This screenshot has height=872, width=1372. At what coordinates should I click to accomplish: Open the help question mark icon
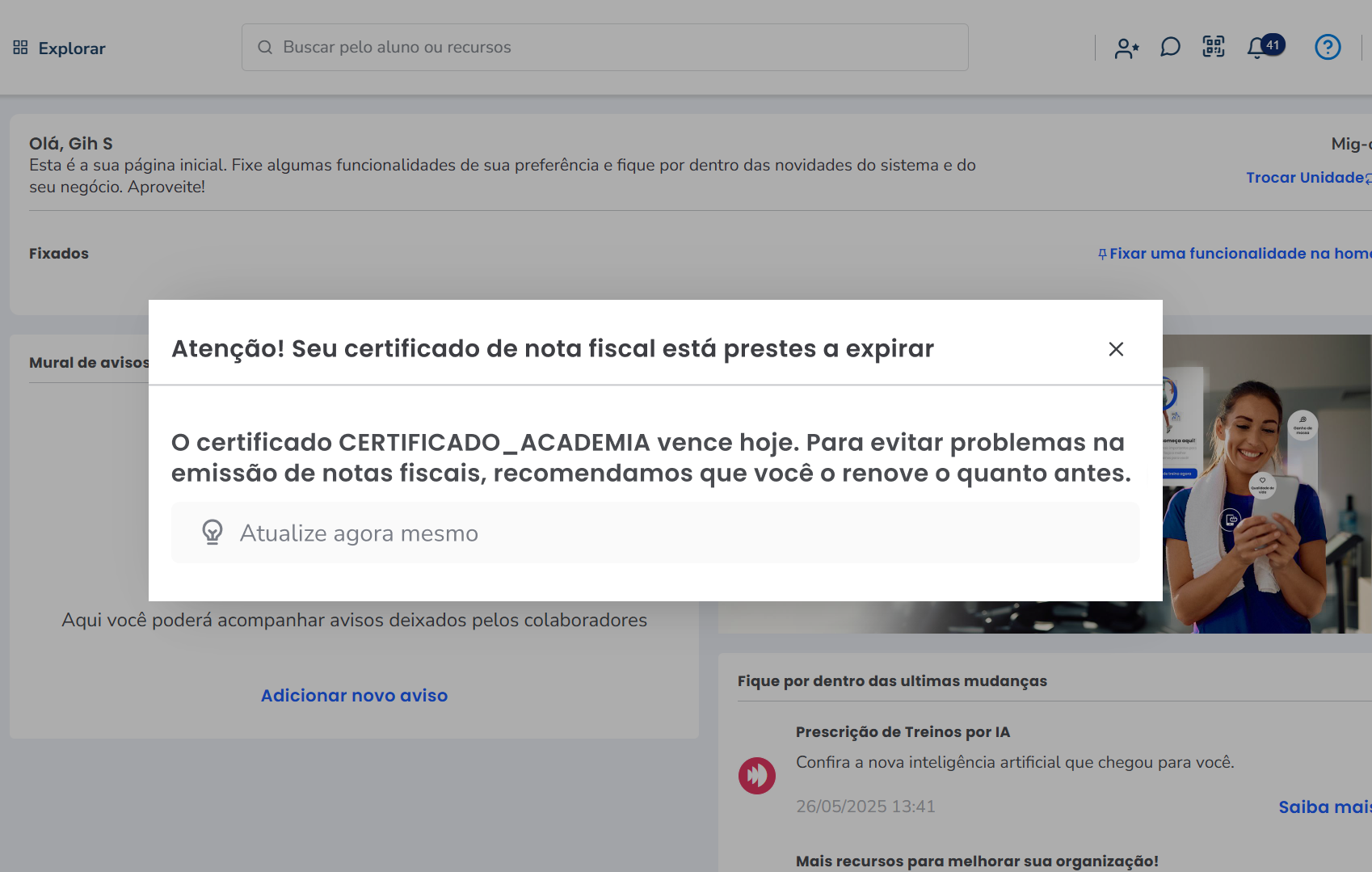(x=1327, y=48)
